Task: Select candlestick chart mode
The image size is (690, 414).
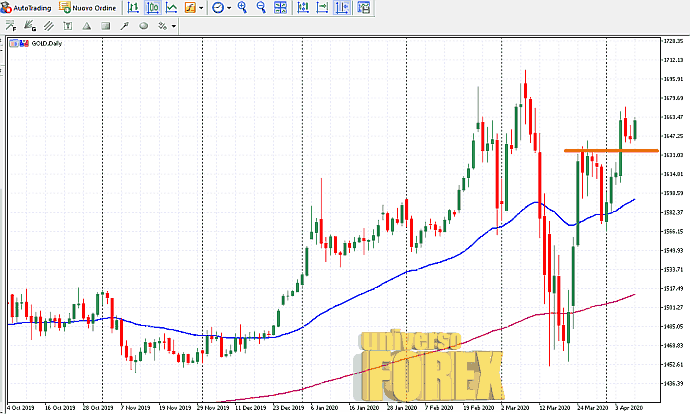Action: (x=152, y=7)
